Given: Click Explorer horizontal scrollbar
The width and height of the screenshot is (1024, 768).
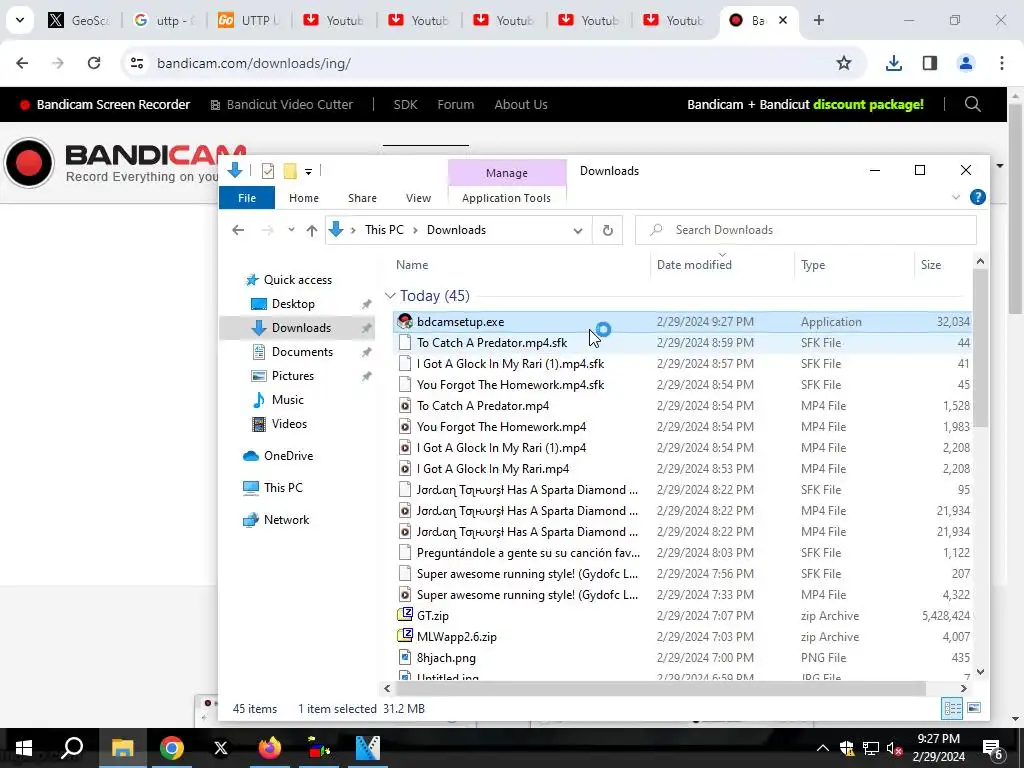Looking at the screenshot, I should coord(661,688).
